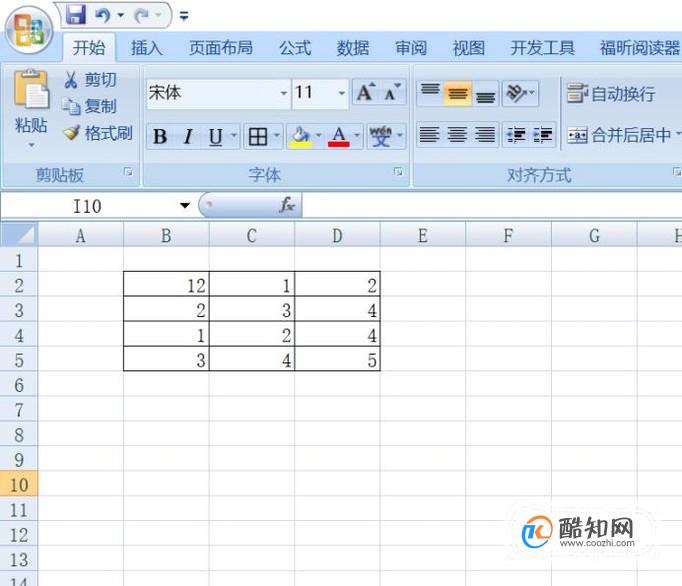Open the Name Box dropdown arrow

[185, 205]
